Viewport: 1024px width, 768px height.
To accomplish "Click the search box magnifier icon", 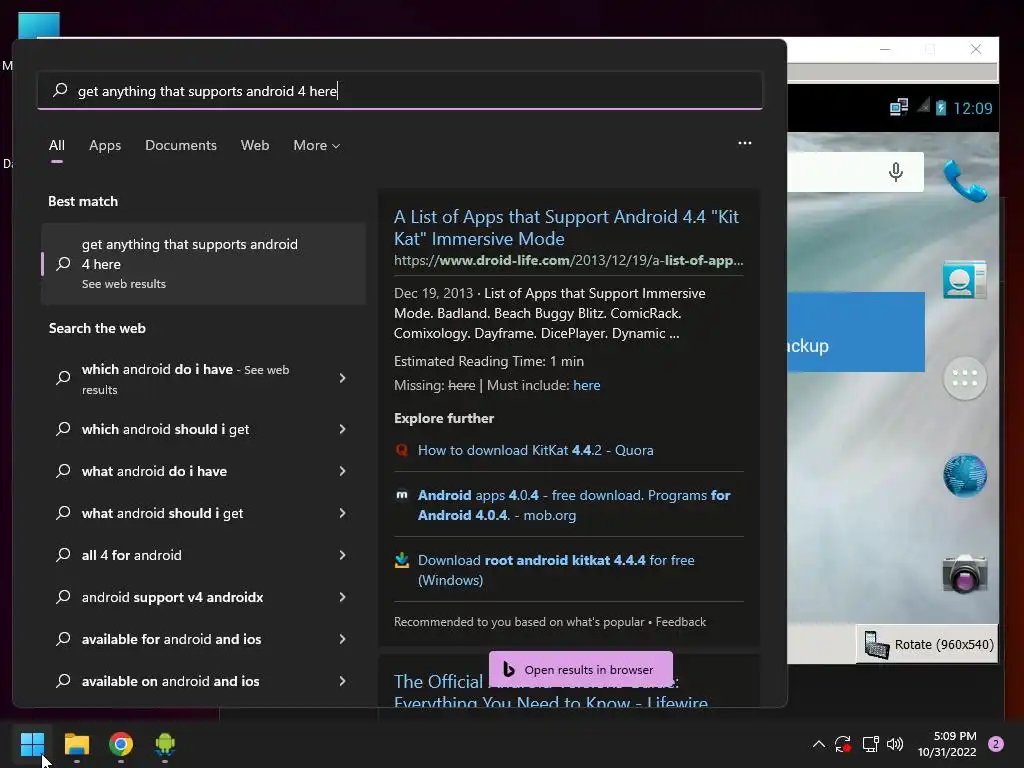I will click(60, 90).
